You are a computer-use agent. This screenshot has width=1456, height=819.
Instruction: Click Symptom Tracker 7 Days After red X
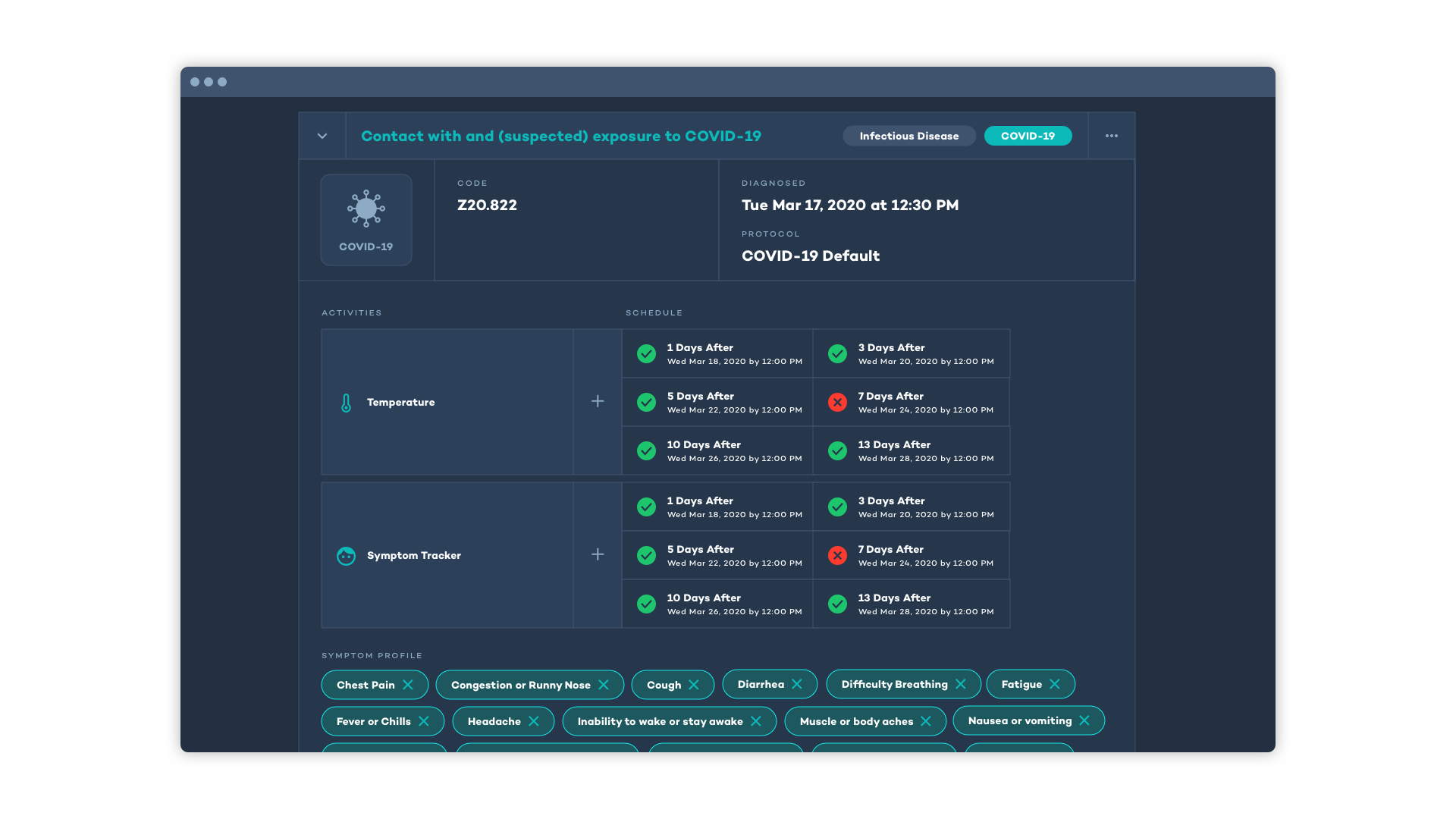tap(837, 556)
